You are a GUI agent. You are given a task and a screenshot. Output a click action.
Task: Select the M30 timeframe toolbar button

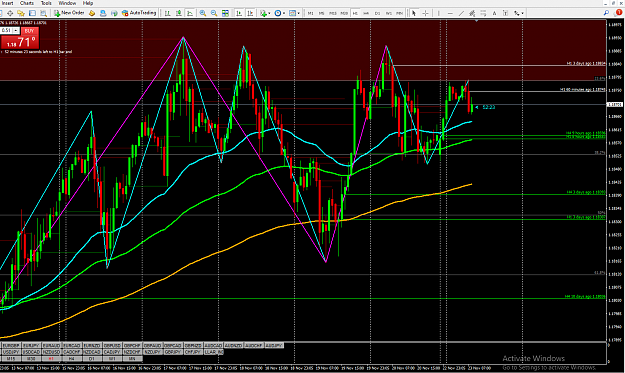[x=344, y=13]
